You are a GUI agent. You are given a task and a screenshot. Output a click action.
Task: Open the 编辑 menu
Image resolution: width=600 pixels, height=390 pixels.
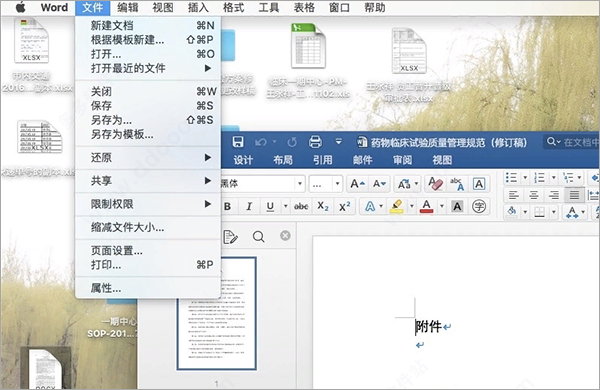click(127, 7)
